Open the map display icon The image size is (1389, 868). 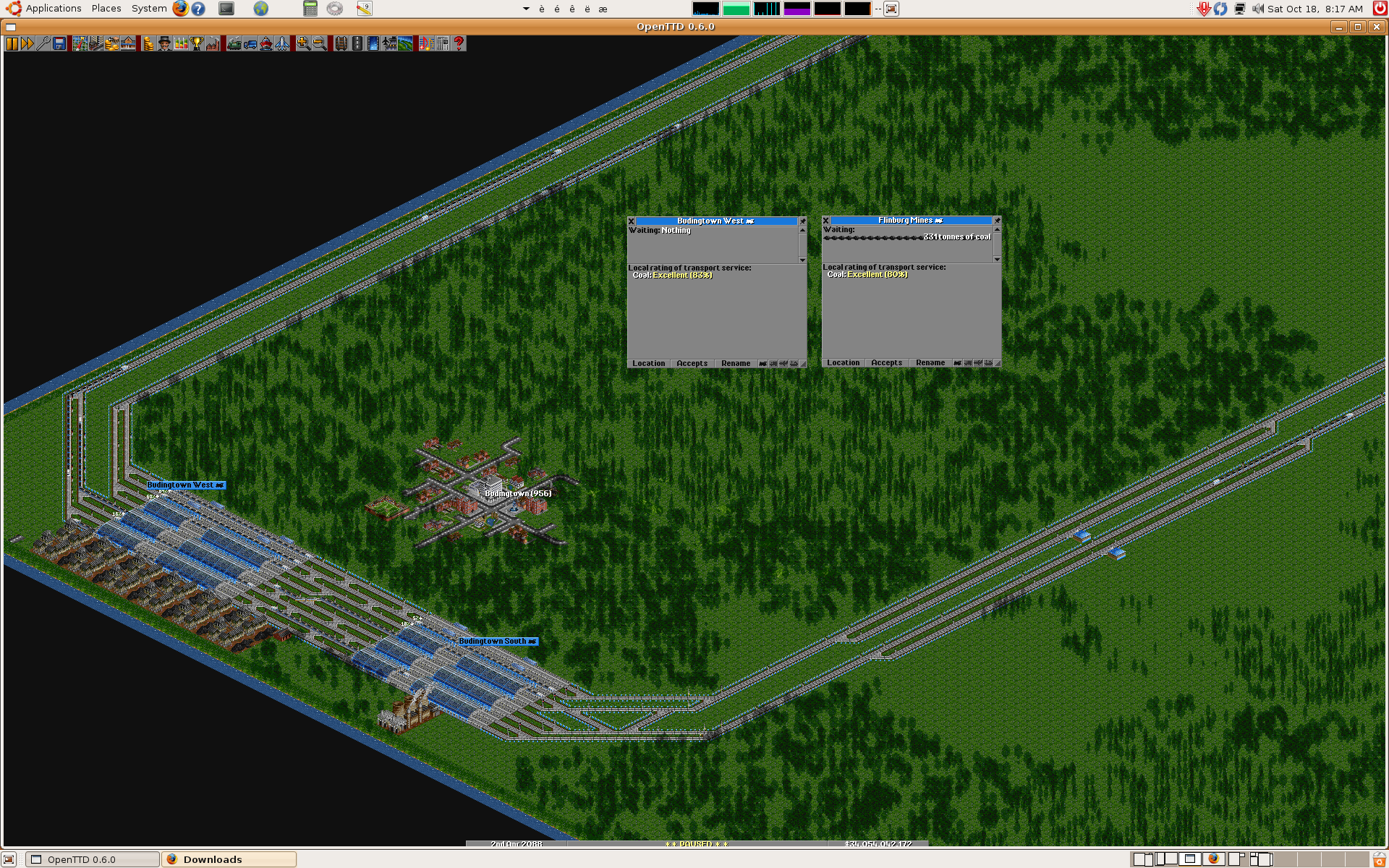[80, 43]
